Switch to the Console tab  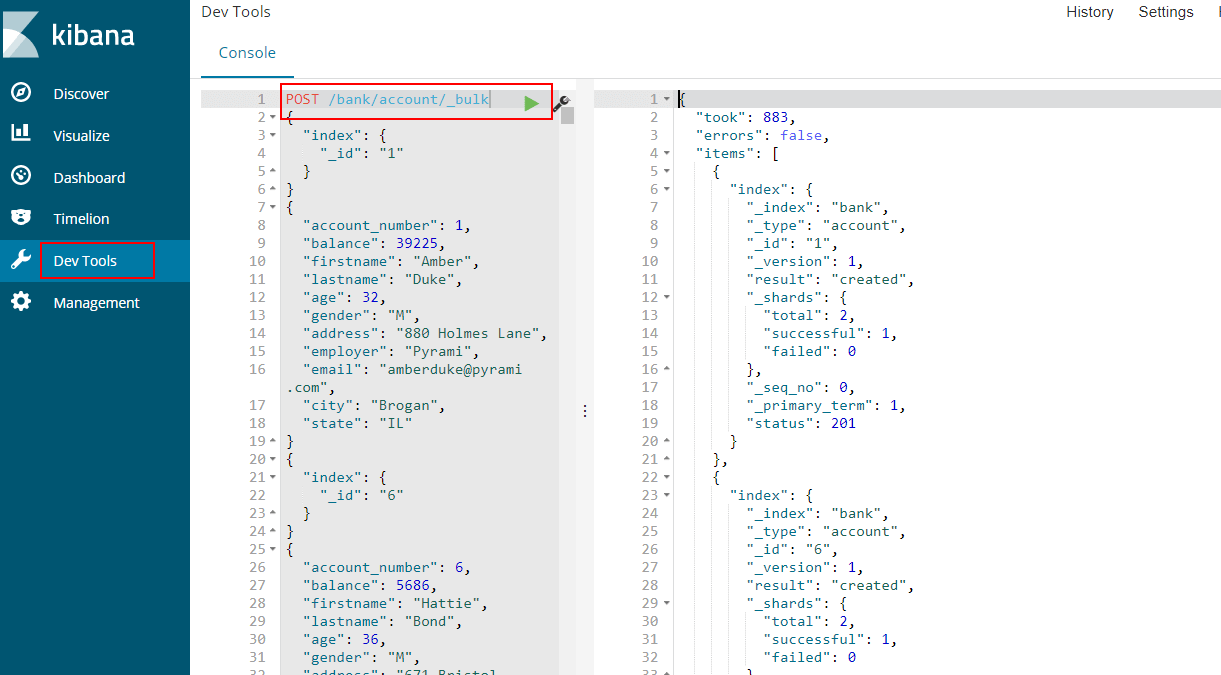[x=247, y=53]
